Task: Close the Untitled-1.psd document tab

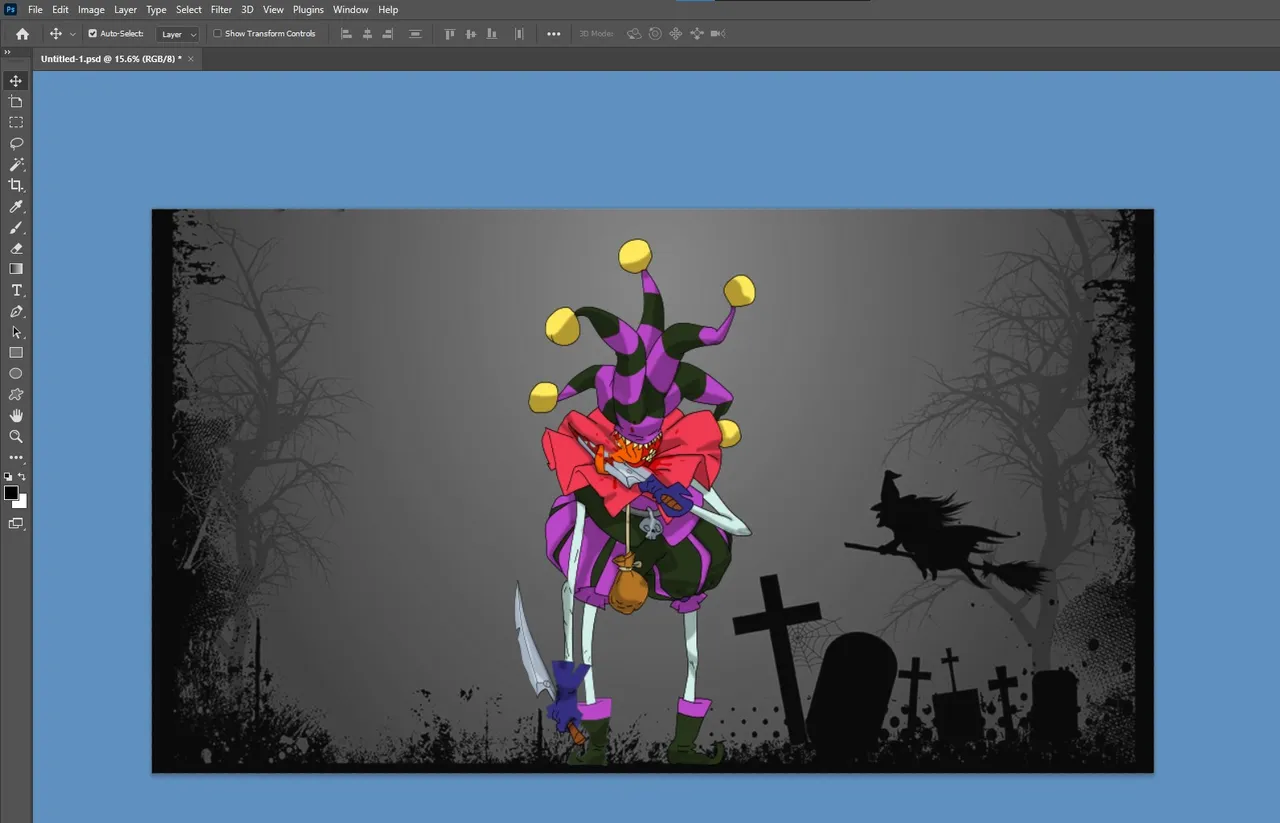Action: click(x=191, y=59)
